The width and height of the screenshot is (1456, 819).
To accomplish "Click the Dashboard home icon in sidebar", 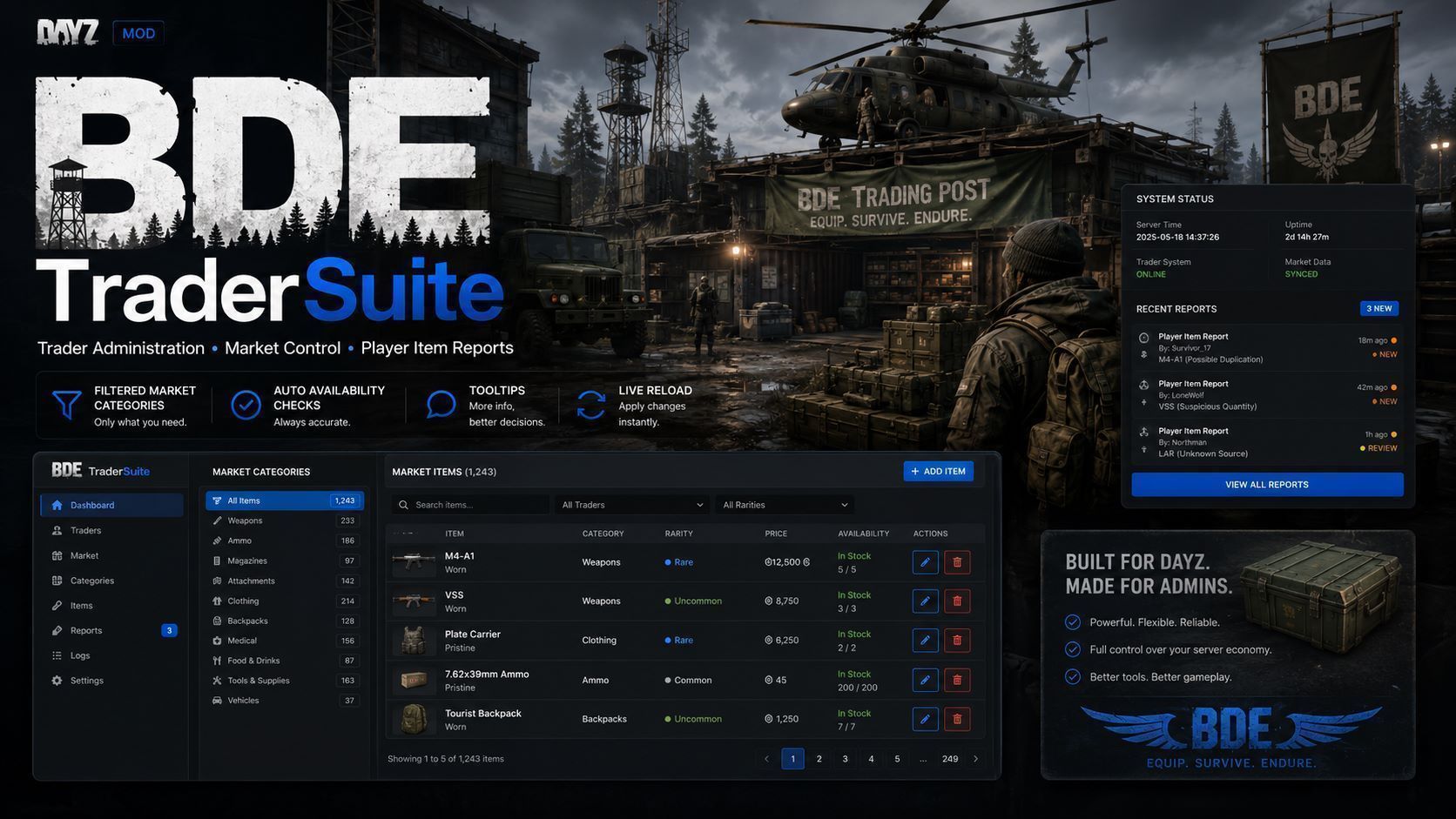I will [57, 505].
